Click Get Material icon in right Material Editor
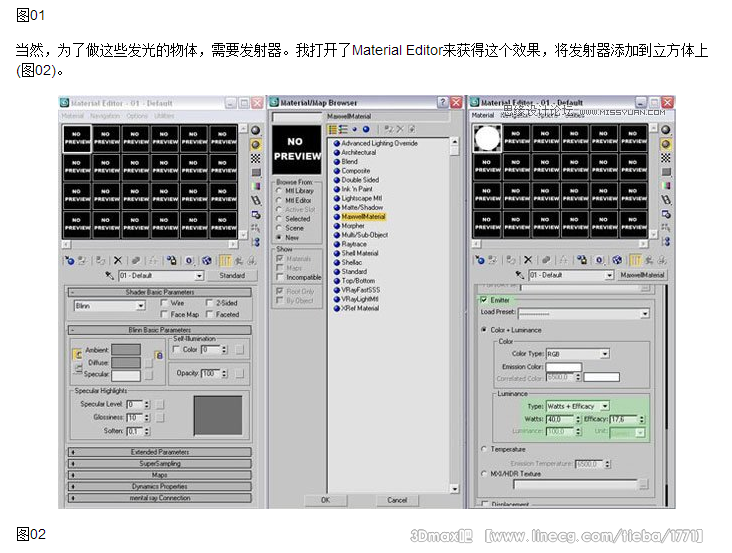Viewport: 732px width, 553px height. click(479, 260)
